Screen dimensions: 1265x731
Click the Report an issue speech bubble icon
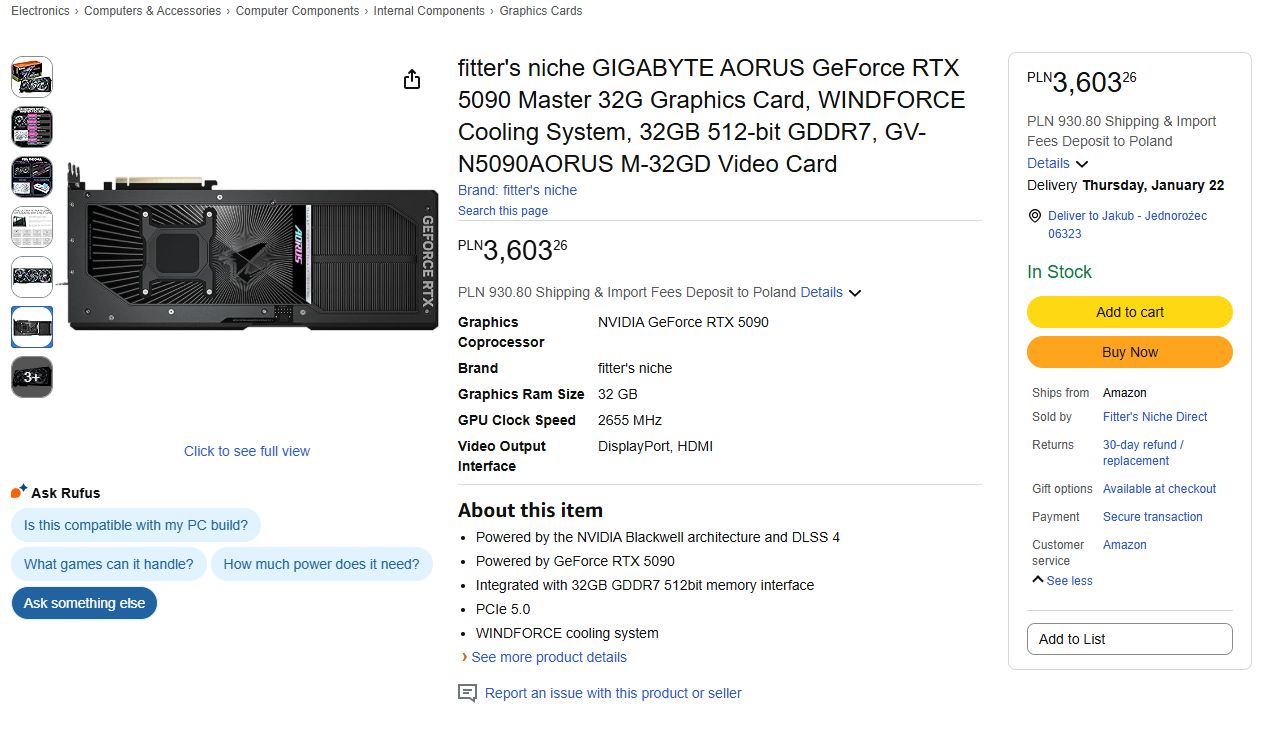[x=467, y=692]
